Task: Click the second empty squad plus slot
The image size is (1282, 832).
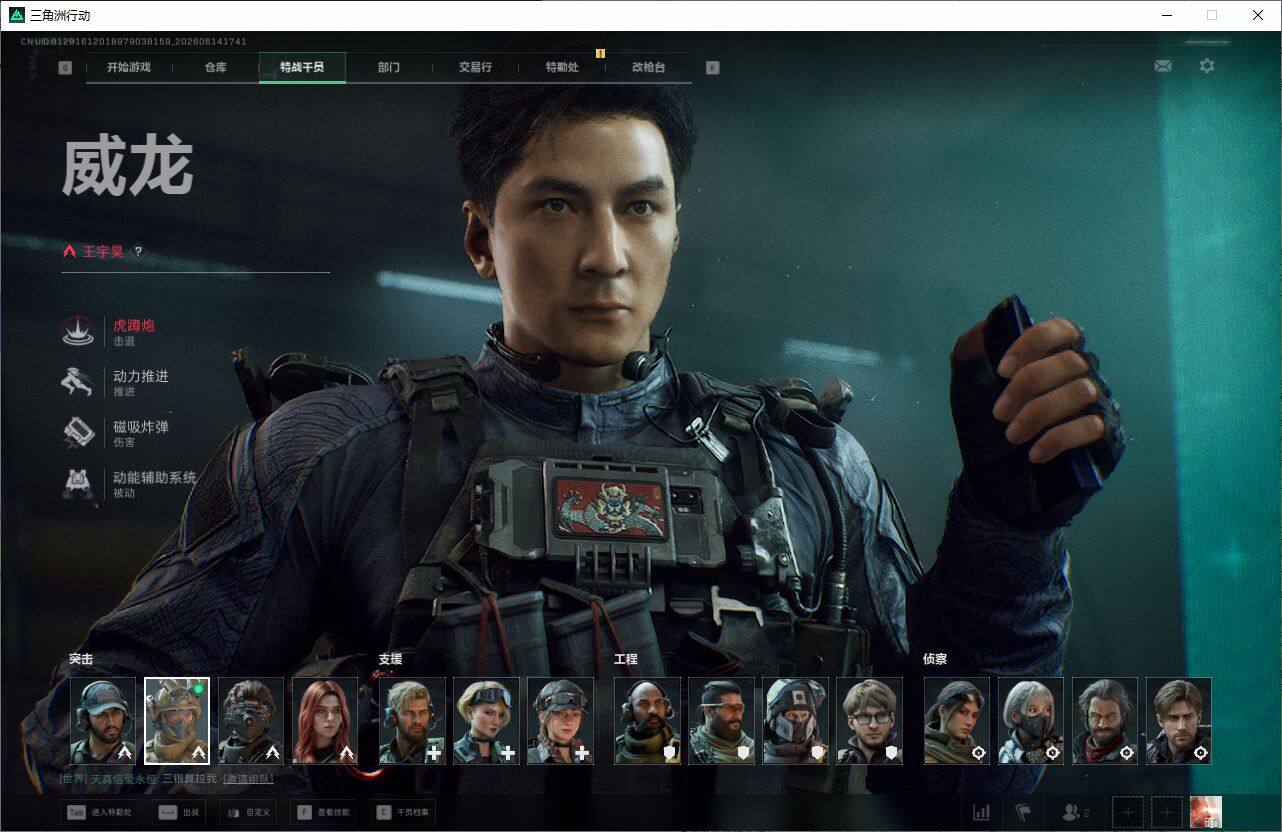Action: tap(1165, 812)
